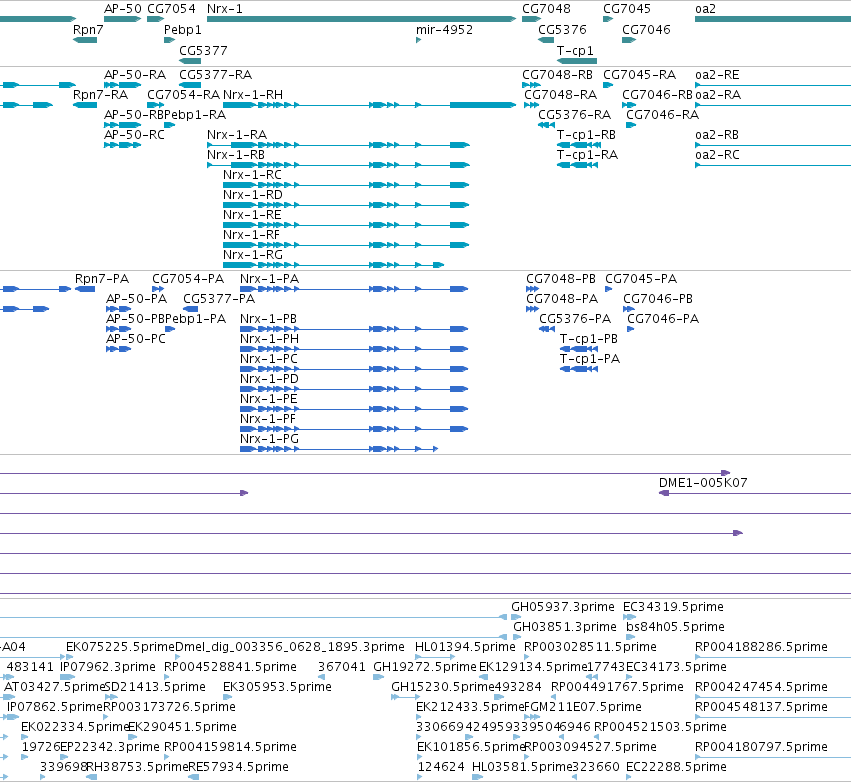Select the CG5377-RA transcript label
This screenshot has height=782, width=851.
tap(215, 75)
